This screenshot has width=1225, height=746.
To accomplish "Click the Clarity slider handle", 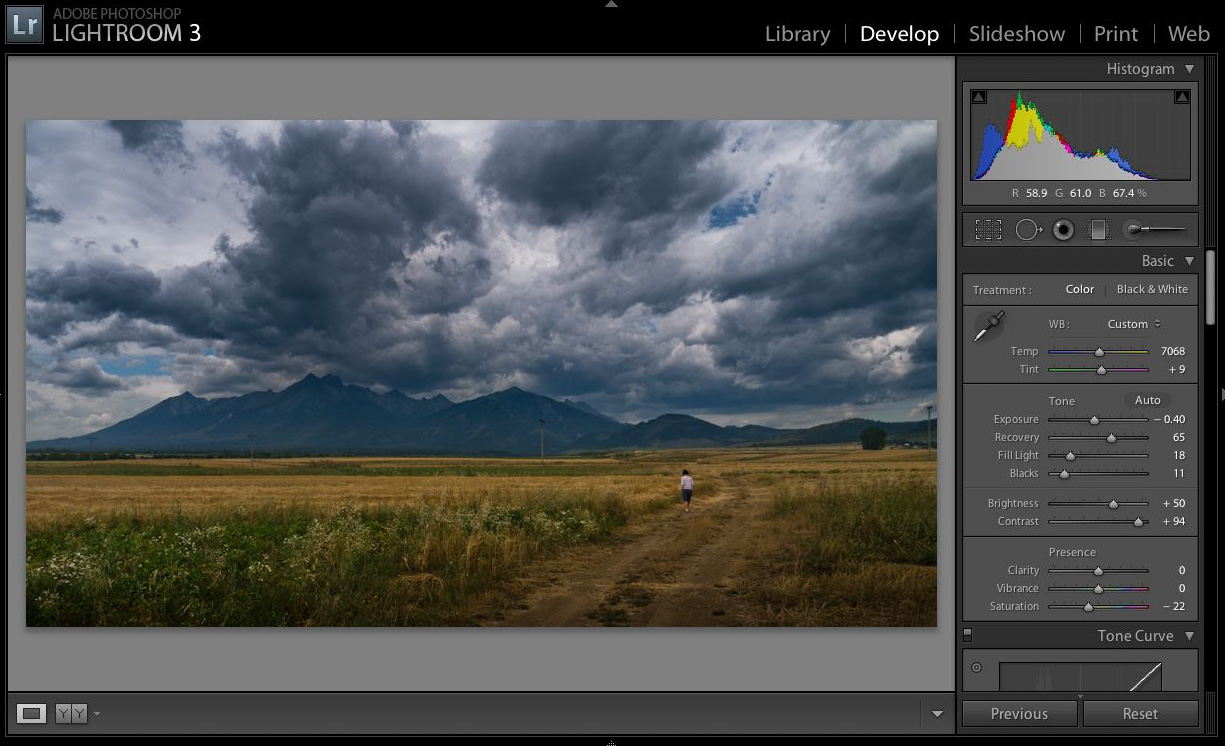I will (x=1098, y=571).
